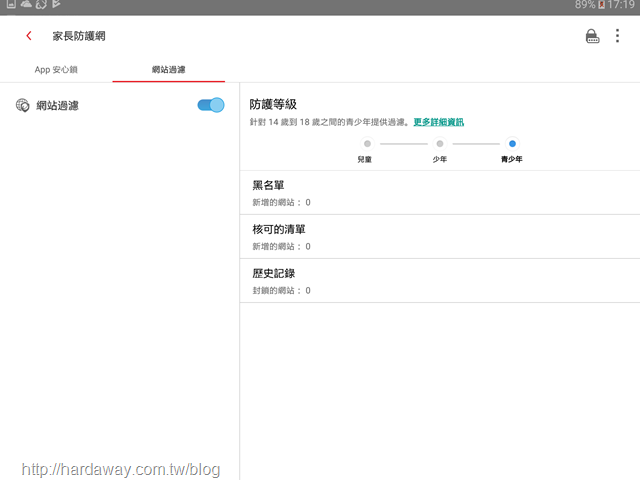The image size is (640, 480).
Task: Open the lock/password icon in header
Action: [592, 36]
